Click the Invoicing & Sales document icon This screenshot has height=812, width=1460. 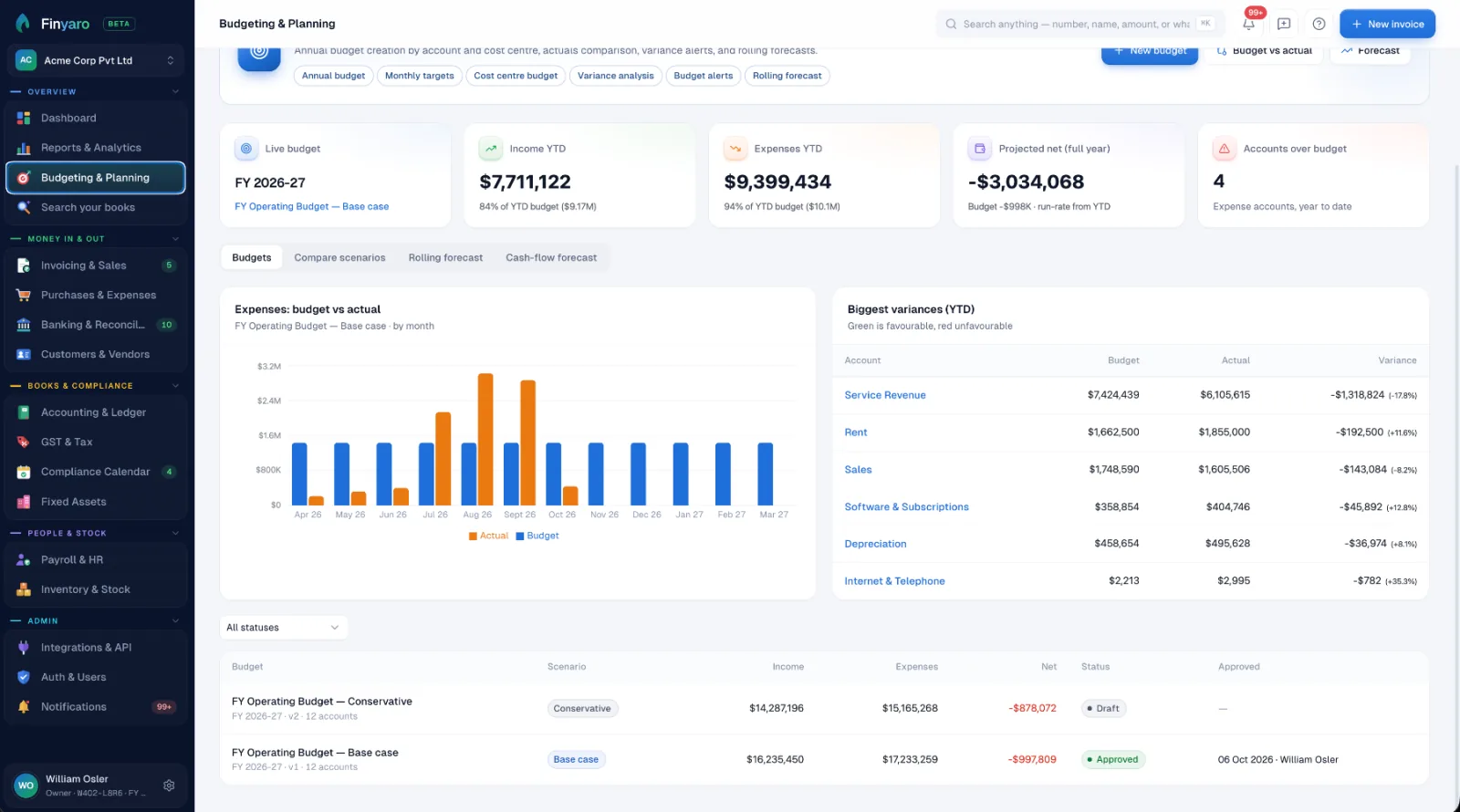click(24, 265)
